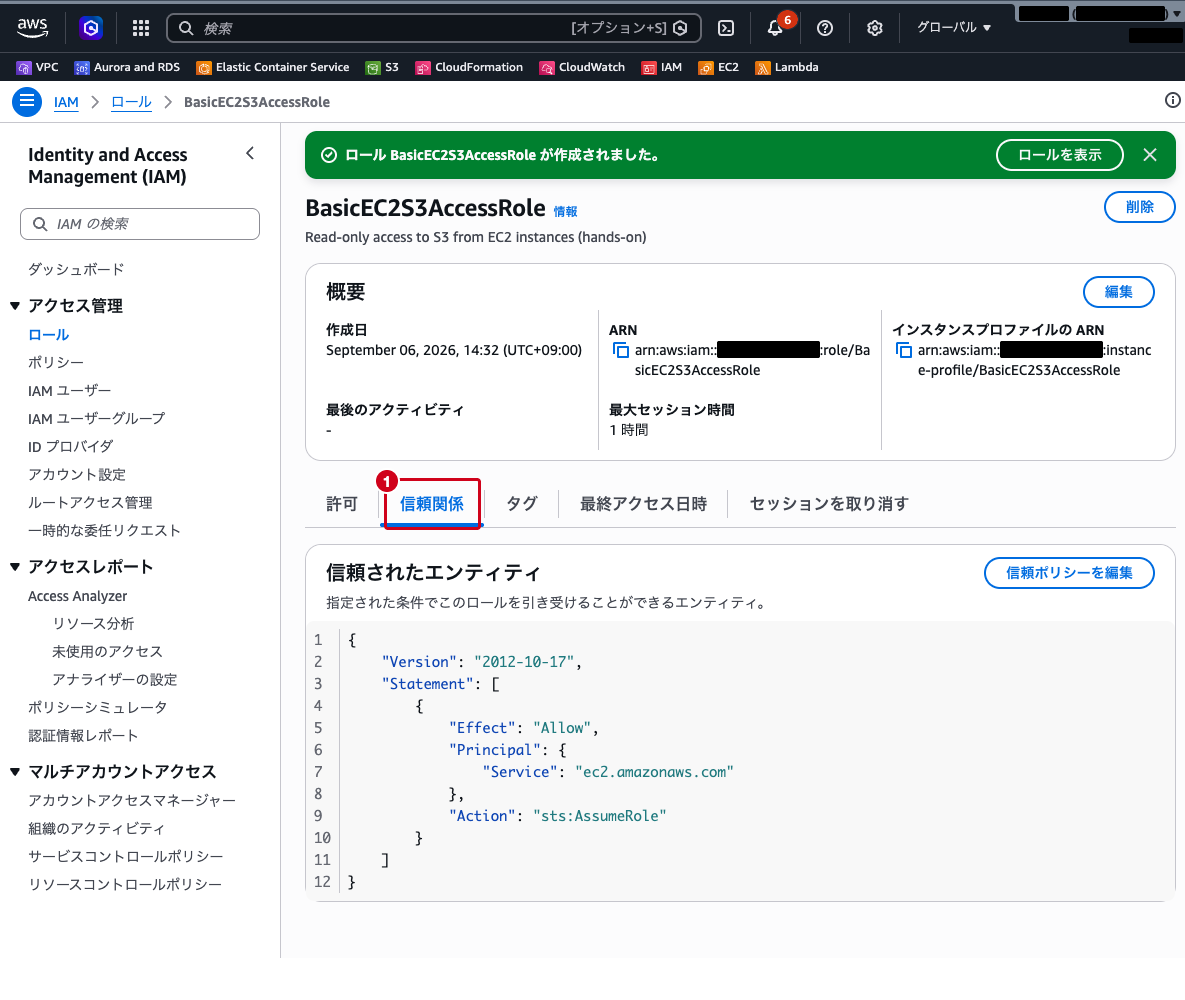Viewport: 1185px width, 1000px height.
Task: Open 組織のアクティビティ in the sidebar
Action: tap(96, 828)
